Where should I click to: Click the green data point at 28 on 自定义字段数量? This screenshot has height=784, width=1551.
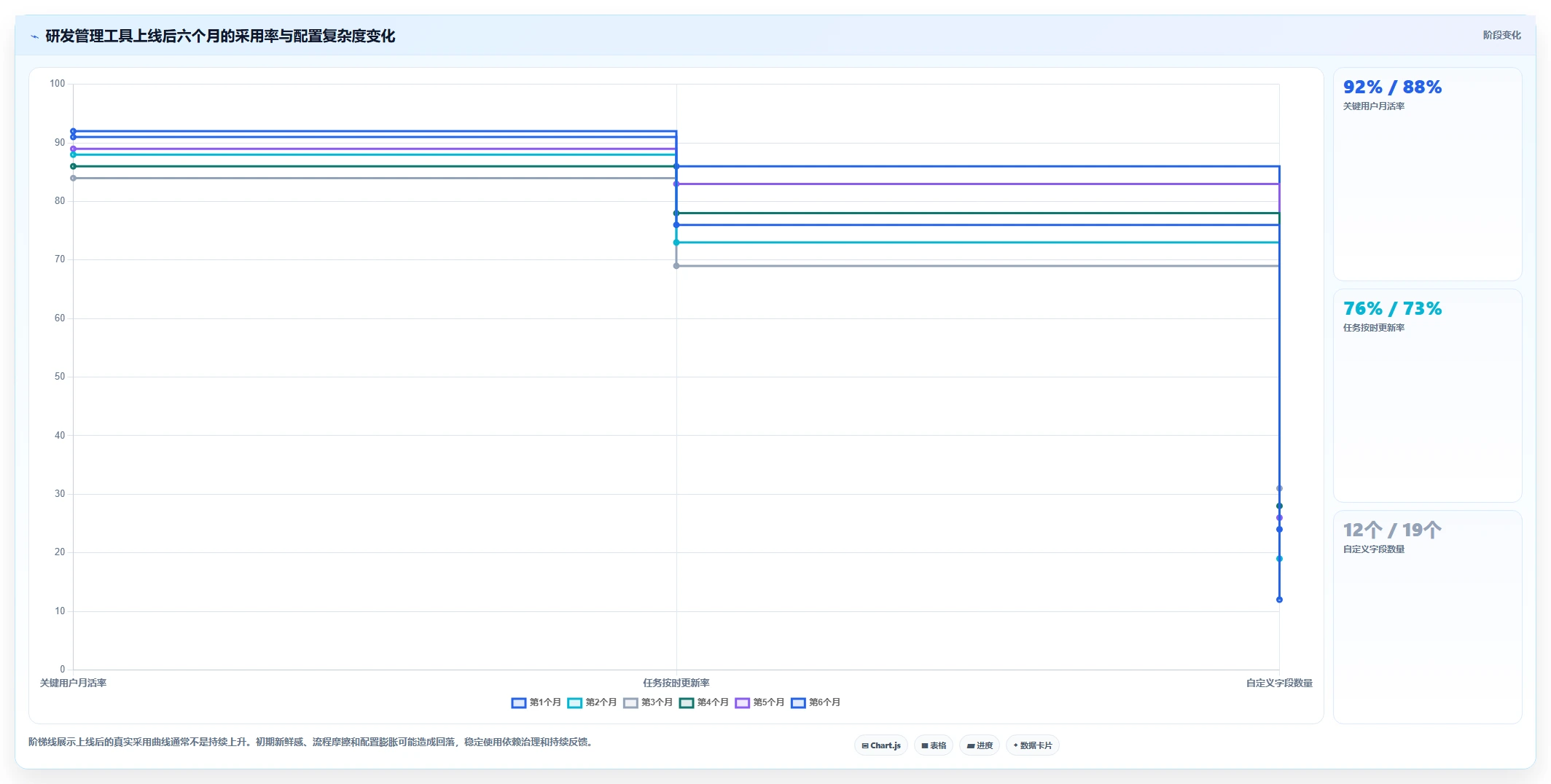[x=1279, y=506]
